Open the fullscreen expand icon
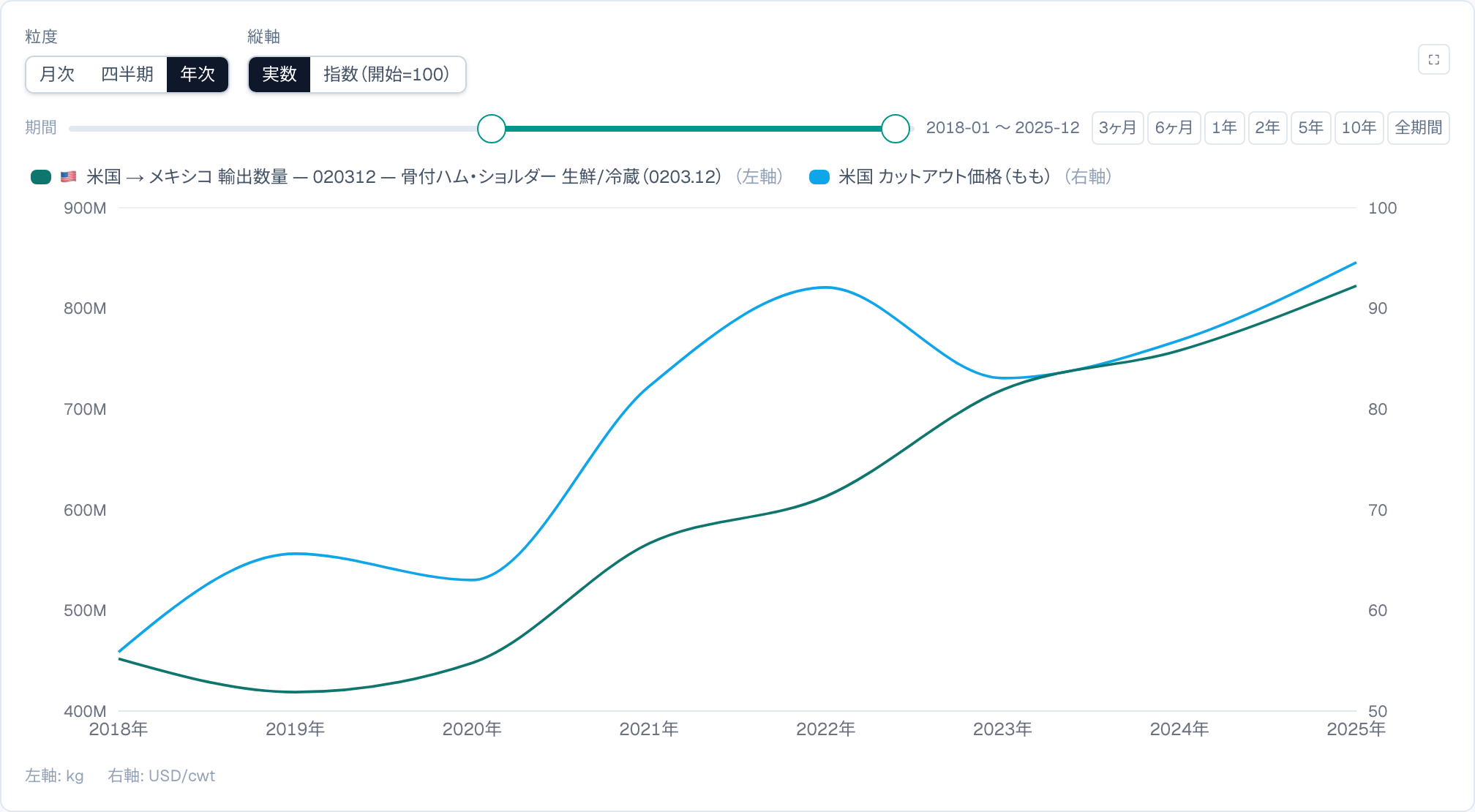This screenshot has height=812, width=1475. 1433,60
